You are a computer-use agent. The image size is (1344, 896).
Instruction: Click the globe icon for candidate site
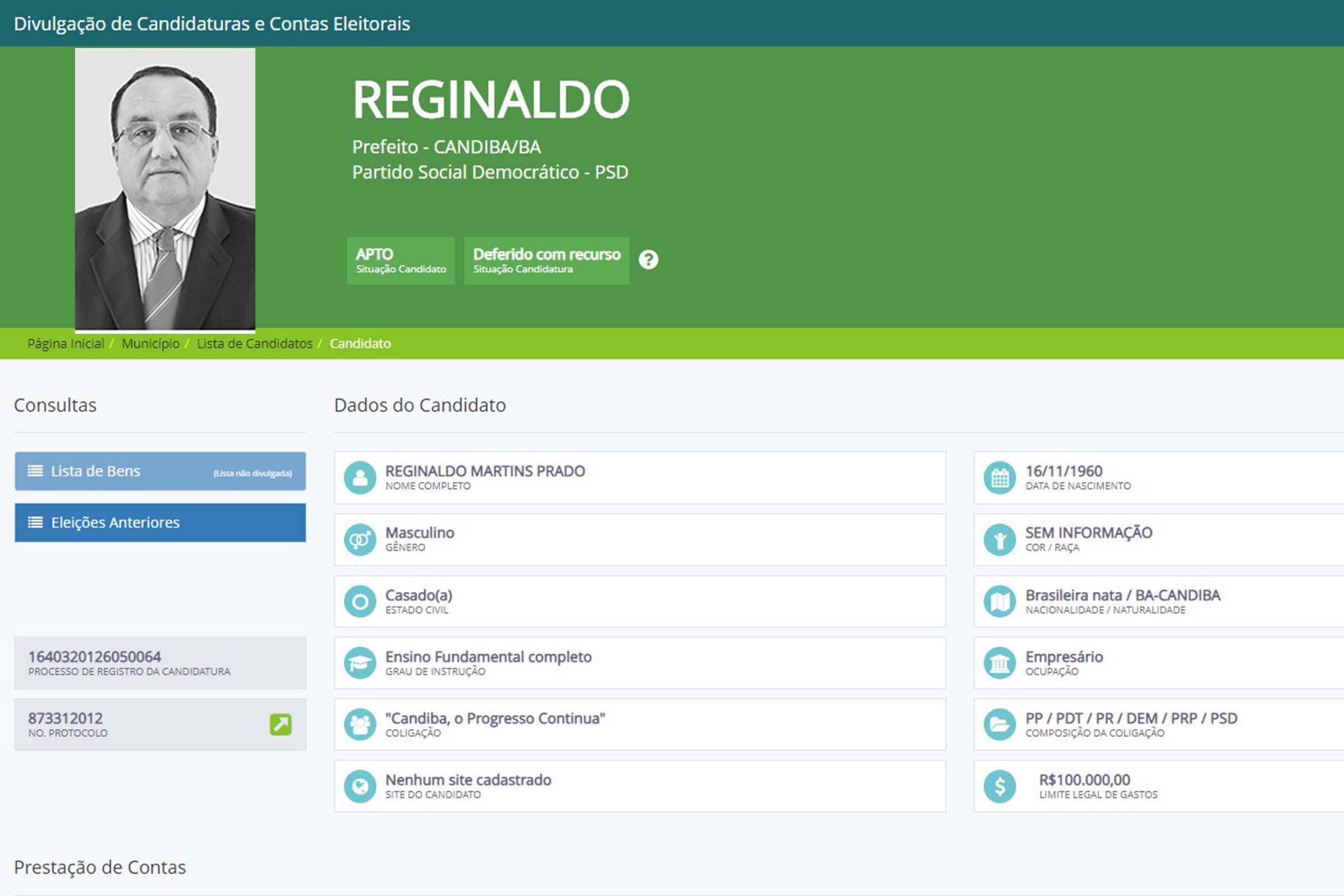[360, 786]
